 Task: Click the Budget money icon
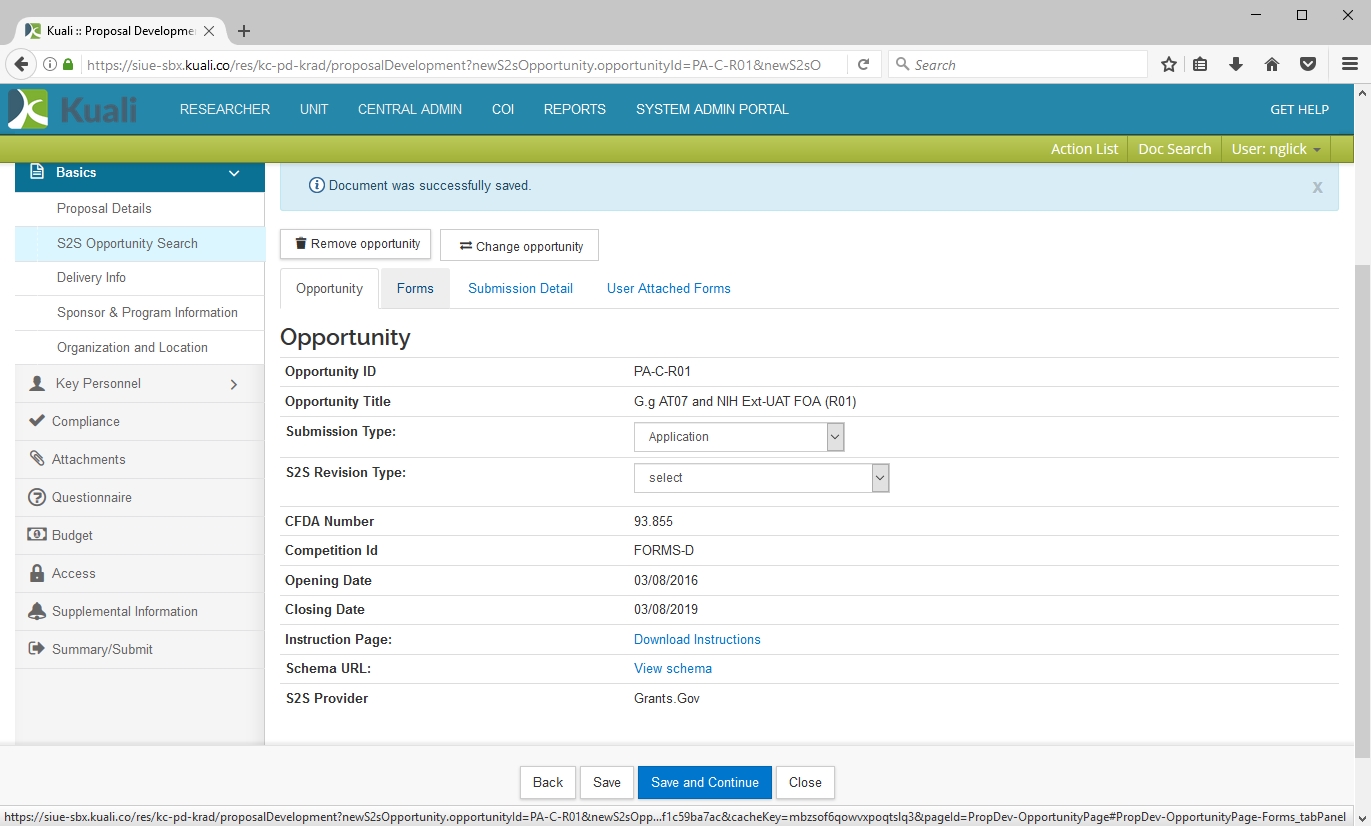pos(37,535)
